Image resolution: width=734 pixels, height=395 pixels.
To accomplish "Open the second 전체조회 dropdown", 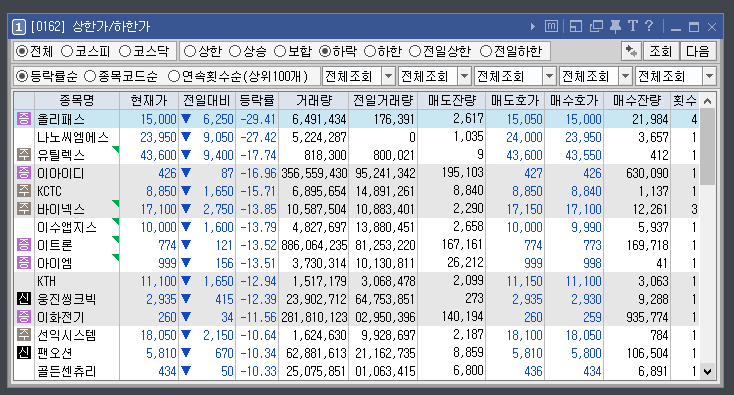I will point(435,76).
